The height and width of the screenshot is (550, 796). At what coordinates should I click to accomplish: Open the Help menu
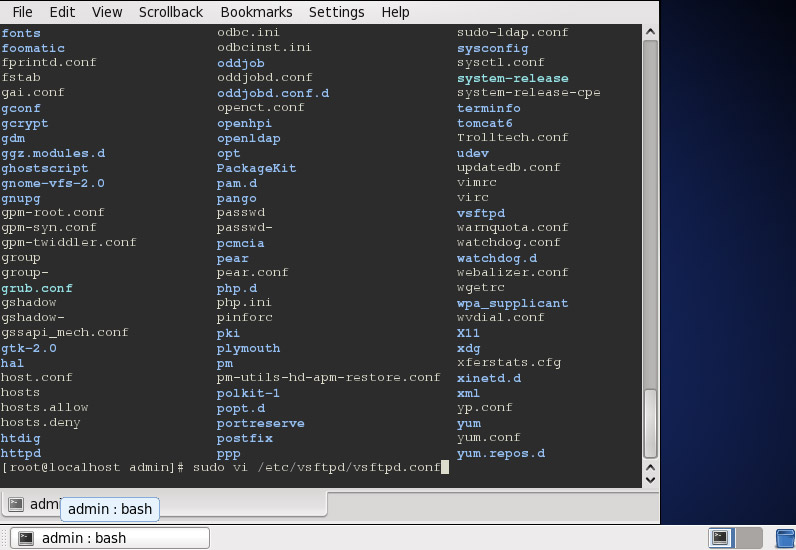pyautogui.click(x=395, y=12)
